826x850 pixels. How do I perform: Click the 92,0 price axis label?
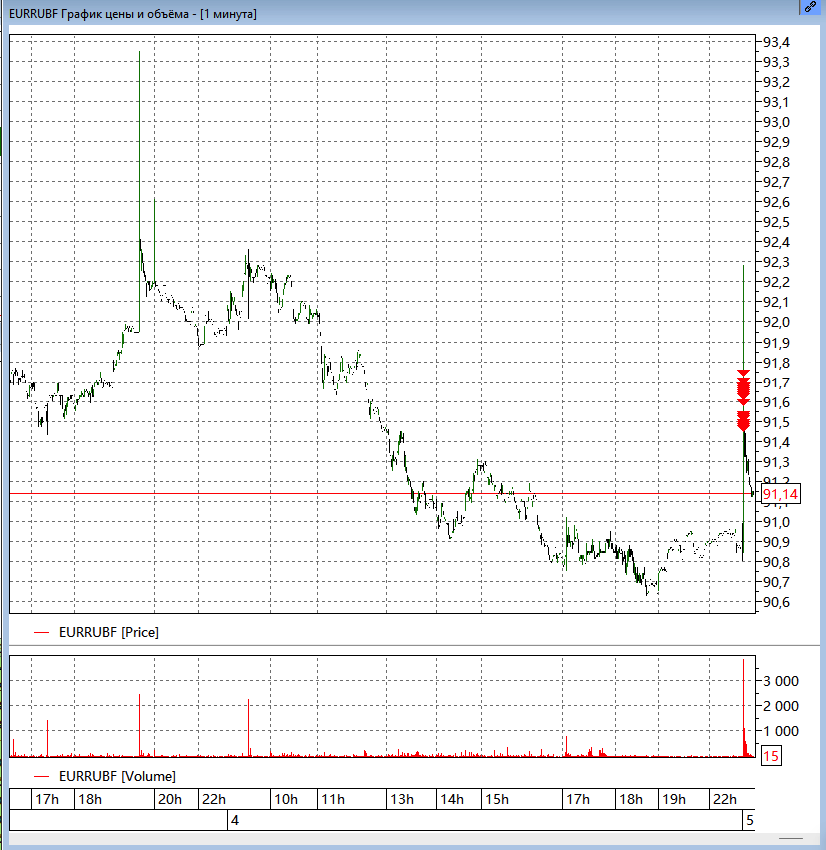click(776, 322)
